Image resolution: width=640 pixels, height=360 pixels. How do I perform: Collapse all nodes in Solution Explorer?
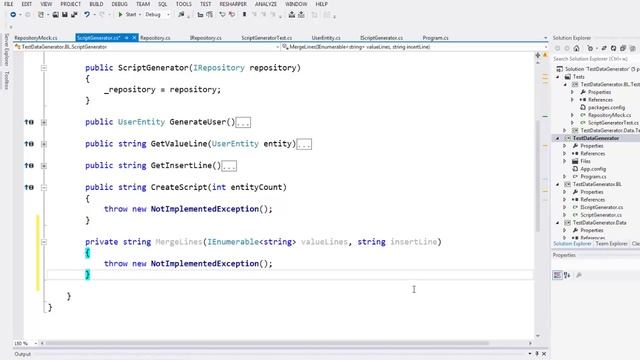[623, 48]
